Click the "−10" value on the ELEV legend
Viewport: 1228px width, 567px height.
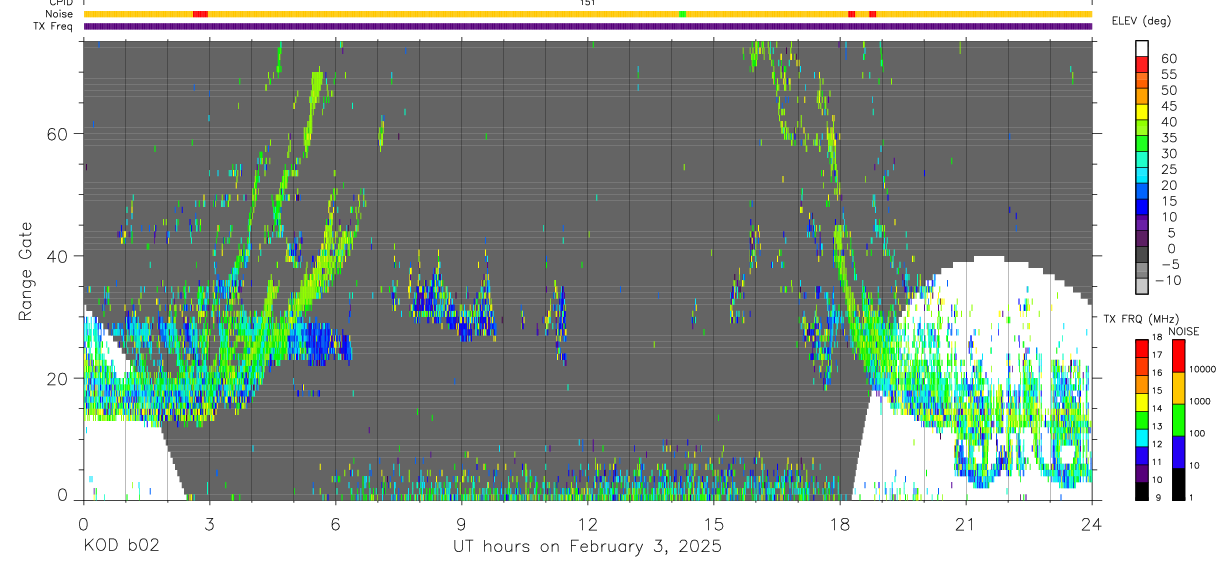point(1168,280)
